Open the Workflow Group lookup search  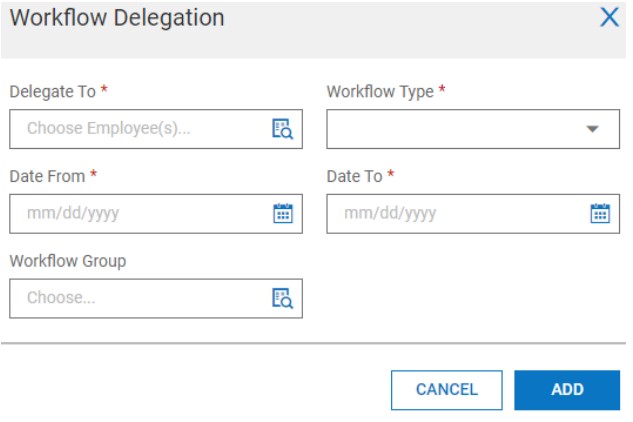pos(282,298)
